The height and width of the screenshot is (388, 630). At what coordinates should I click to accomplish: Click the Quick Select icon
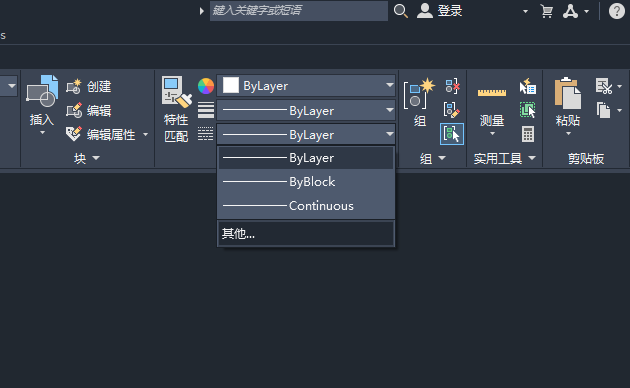coord(528,86)
